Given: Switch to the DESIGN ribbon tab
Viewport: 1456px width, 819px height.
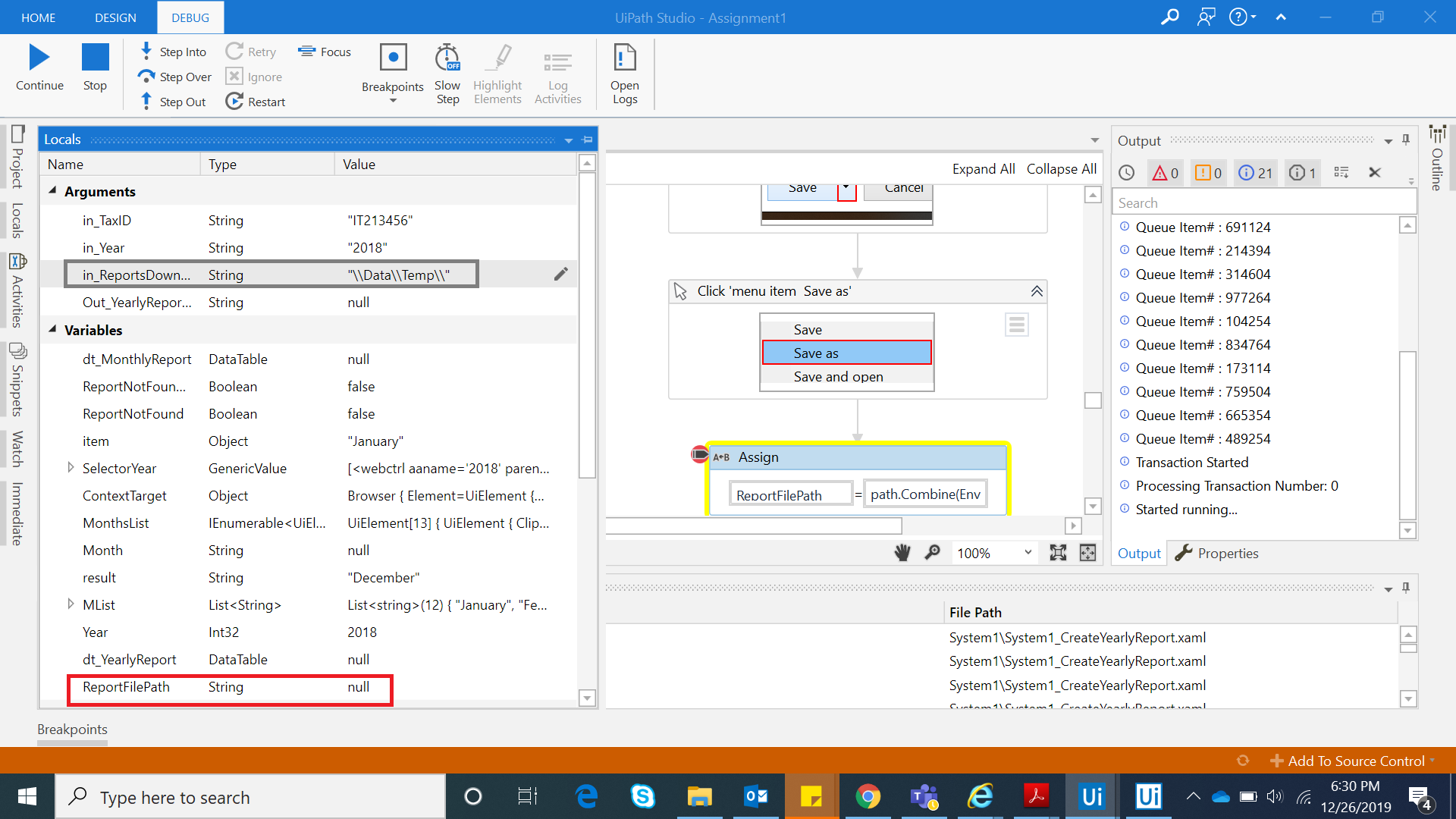Looking at the screenshot, I should click(115, 17).
